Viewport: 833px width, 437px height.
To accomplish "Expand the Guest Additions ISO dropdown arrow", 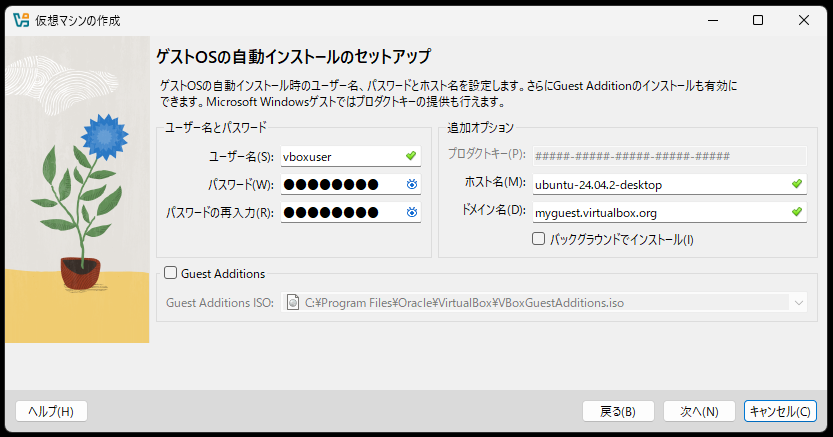I will (797, 301).
